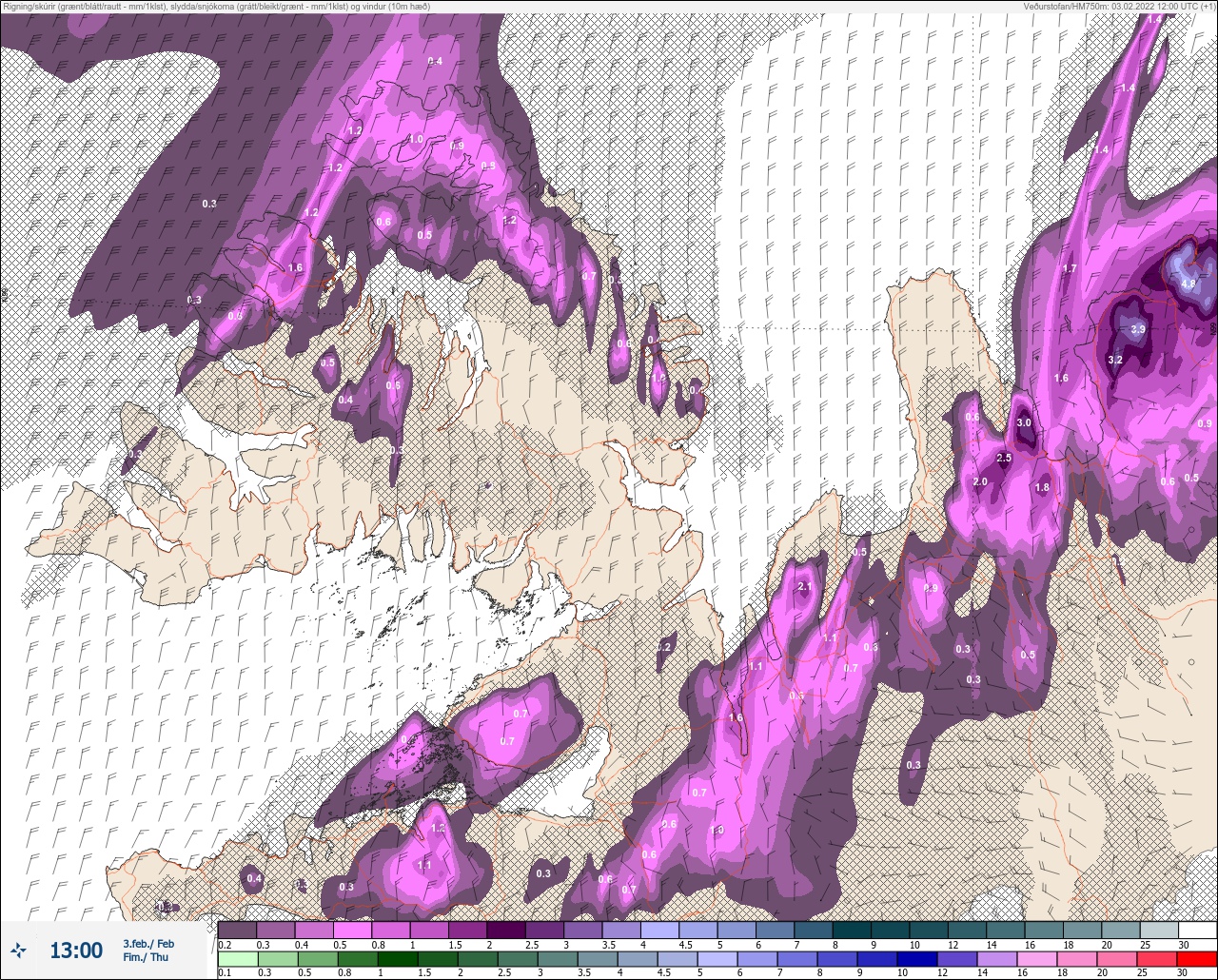Screen dimensions: 1218x980
Task: Click the 2.1 precipitation value on the map
Action: pos(805,586)
